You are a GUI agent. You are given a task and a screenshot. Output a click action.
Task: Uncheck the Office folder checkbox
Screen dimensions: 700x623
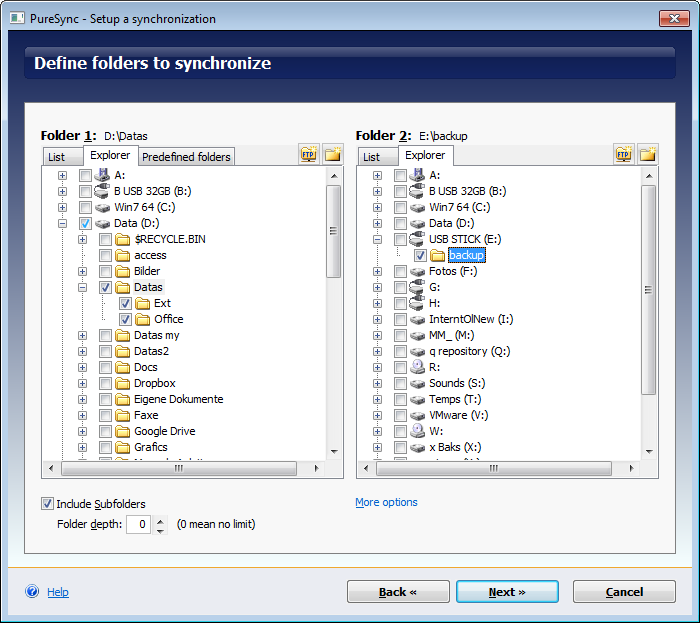[125, 320]
